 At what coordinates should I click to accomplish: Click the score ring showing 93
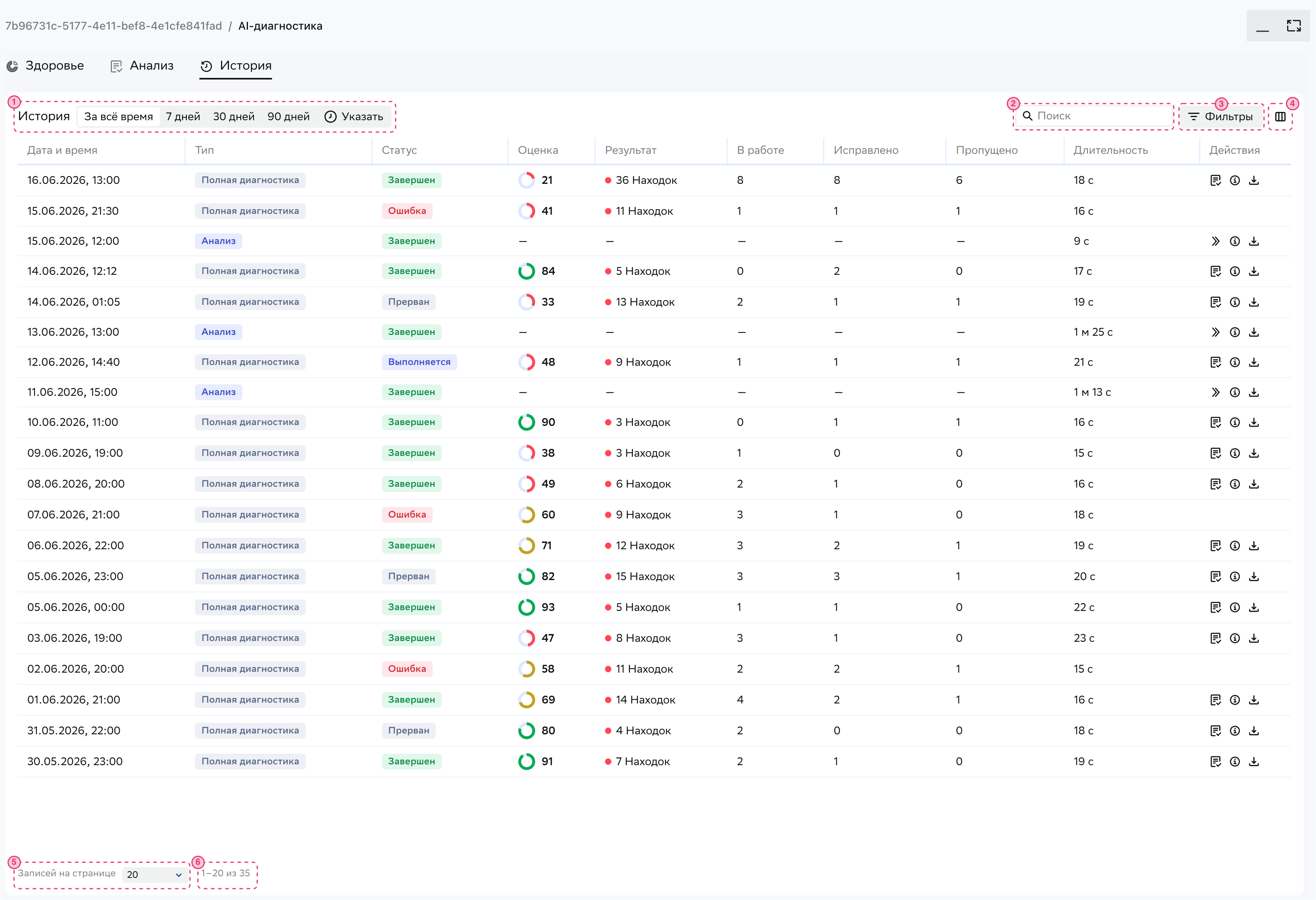(527, 607)
